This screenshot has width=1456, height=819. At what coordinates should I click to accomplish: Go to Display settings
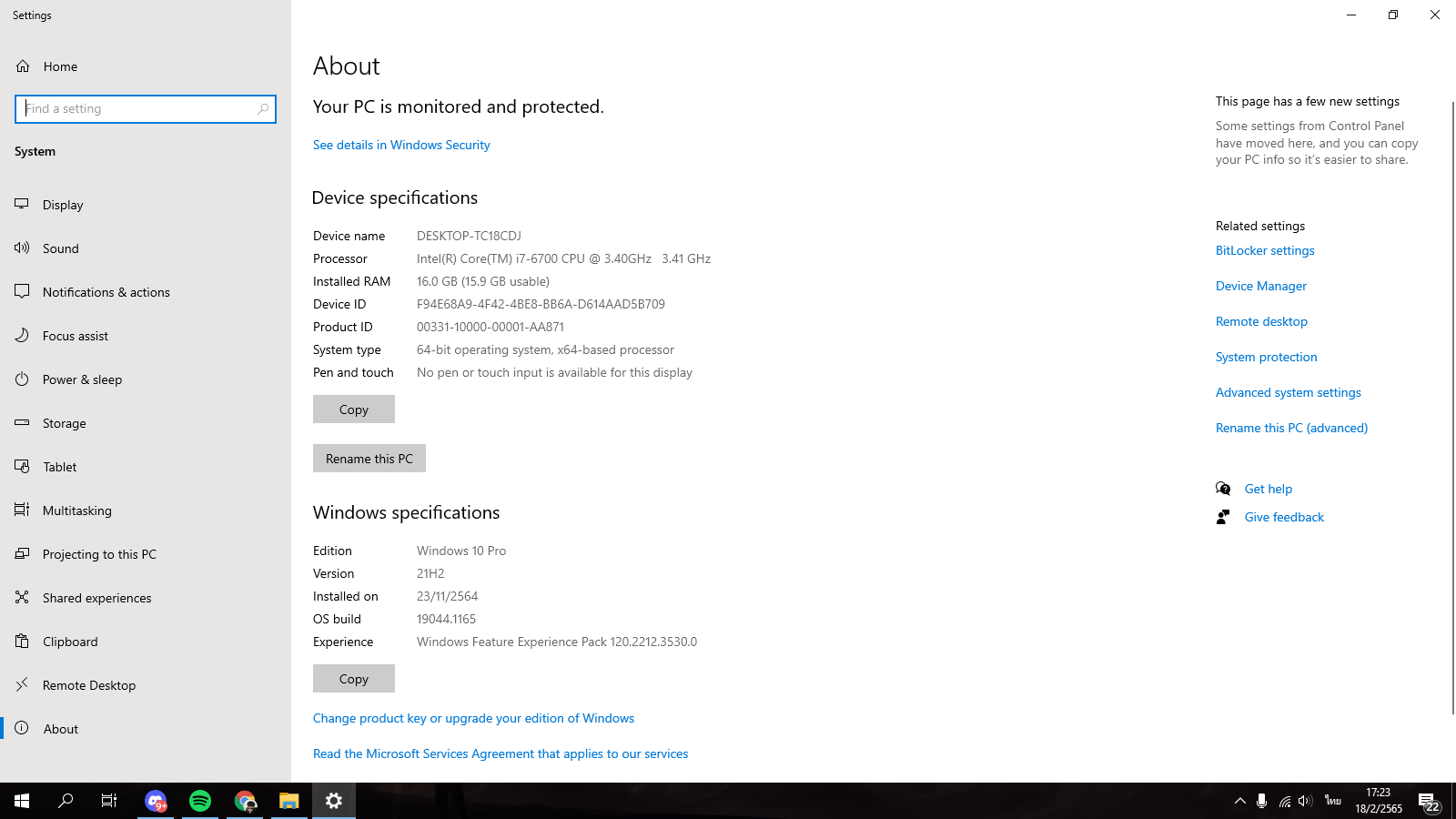coord(146,205)
